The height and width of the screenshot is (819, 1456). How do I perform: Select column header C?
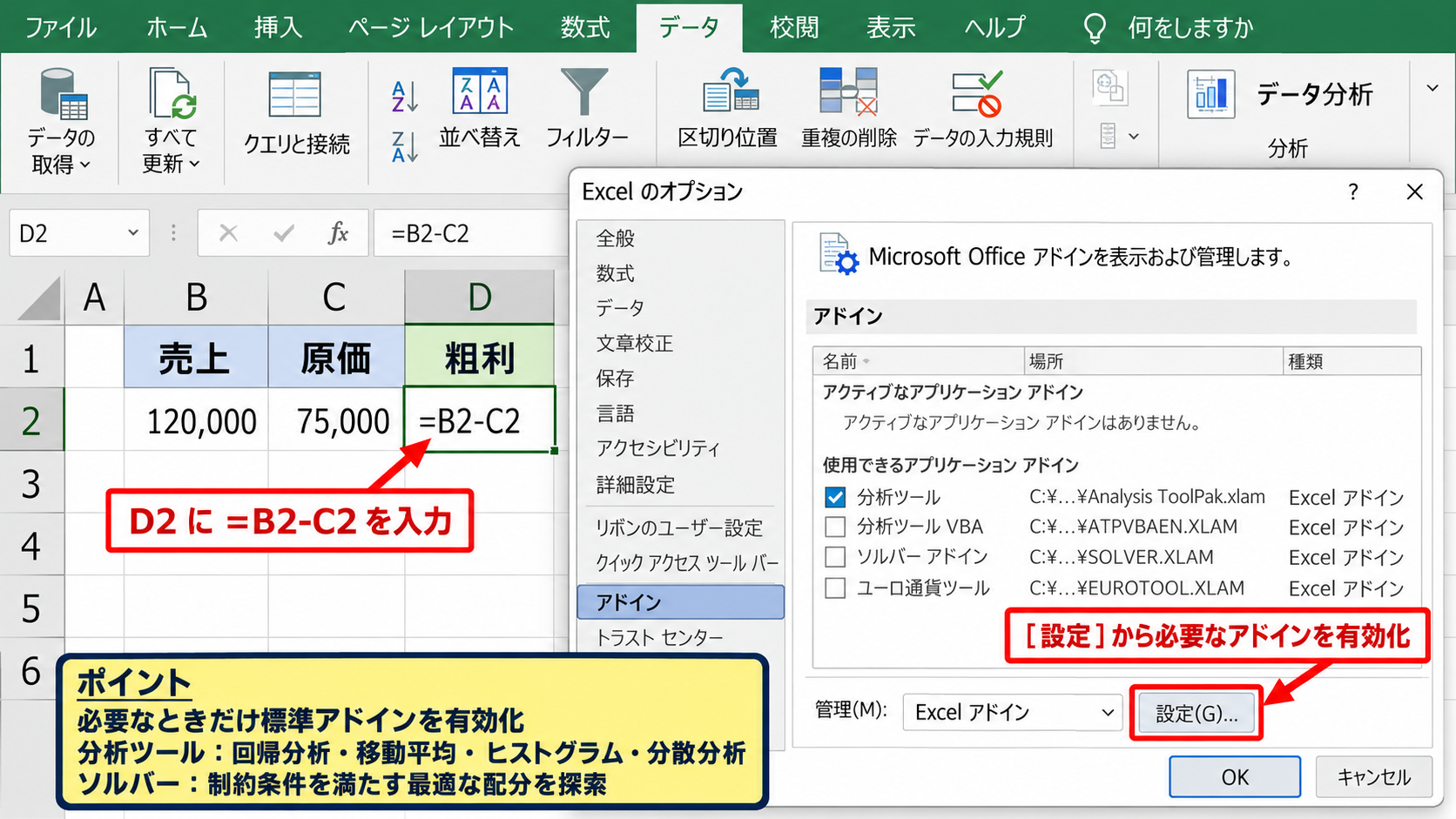(335, 298)
